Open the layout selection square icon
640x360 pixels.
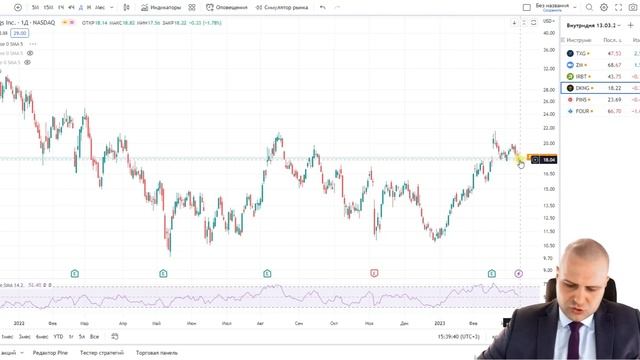[x=527, y=7]
